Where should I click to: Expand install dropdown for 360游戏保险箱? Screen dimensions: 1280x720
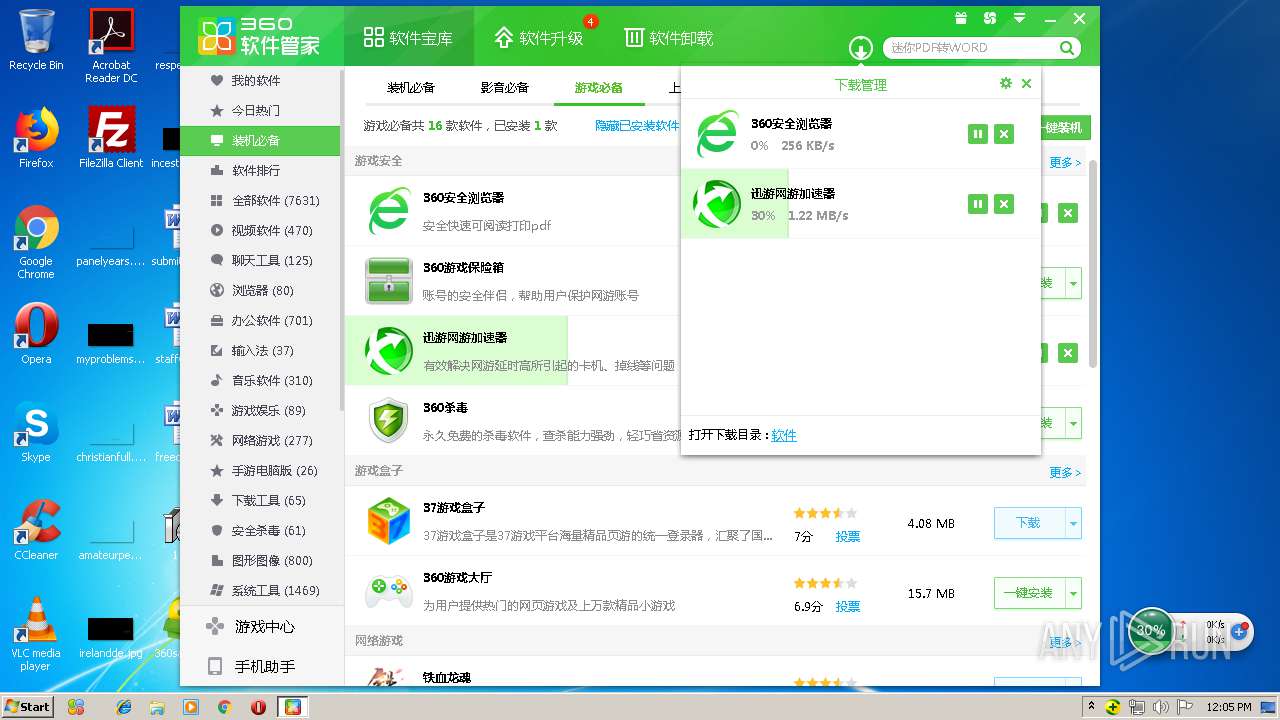point(1073,283)
